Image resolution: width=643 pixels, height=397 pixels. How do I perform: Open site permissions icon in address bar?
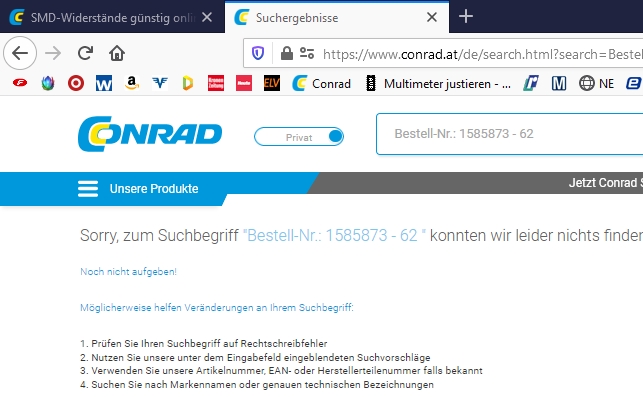307,53
